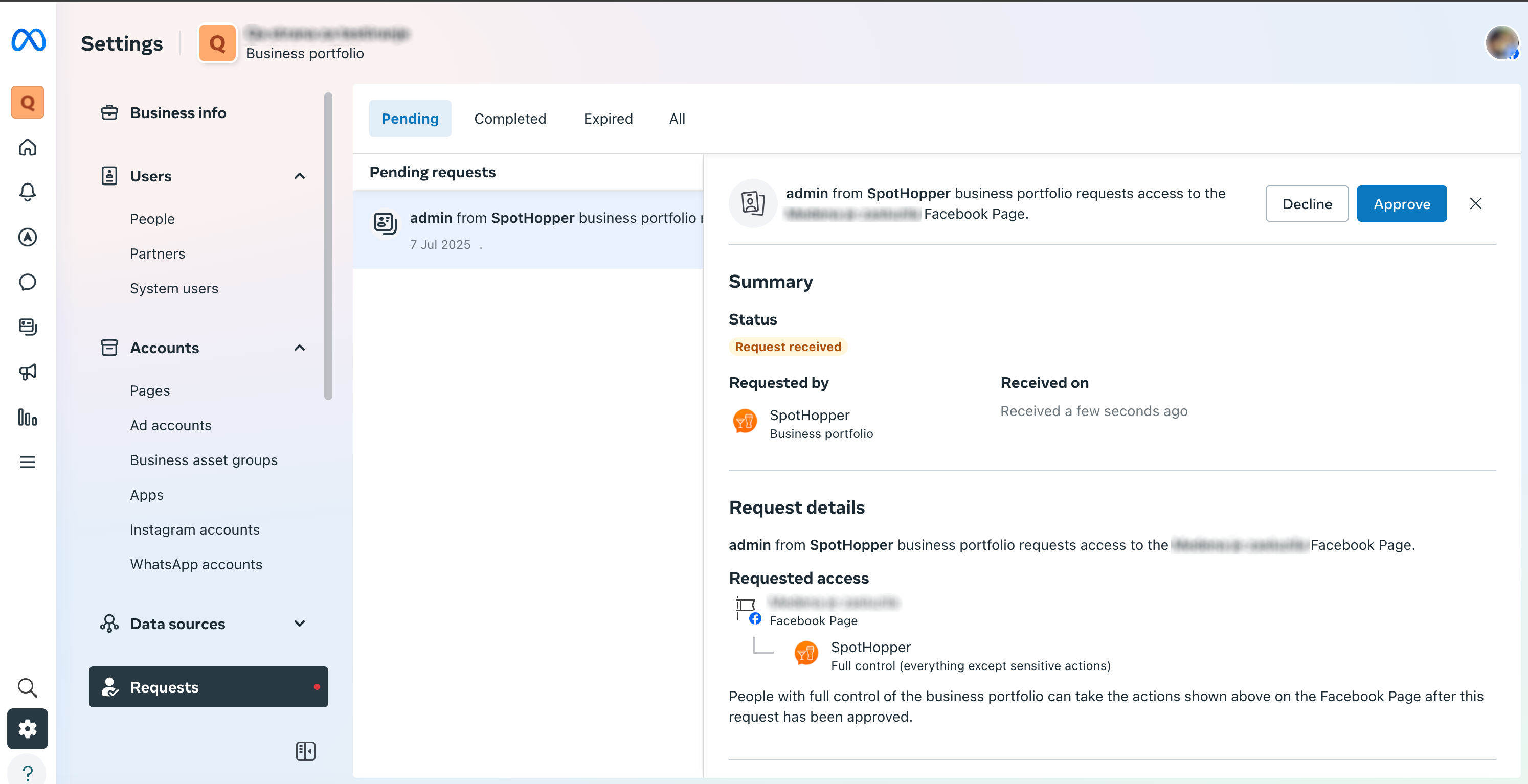Open the megaphone ads icon
The width and height of the screenshot is (1528, 784).
[27, 372]
